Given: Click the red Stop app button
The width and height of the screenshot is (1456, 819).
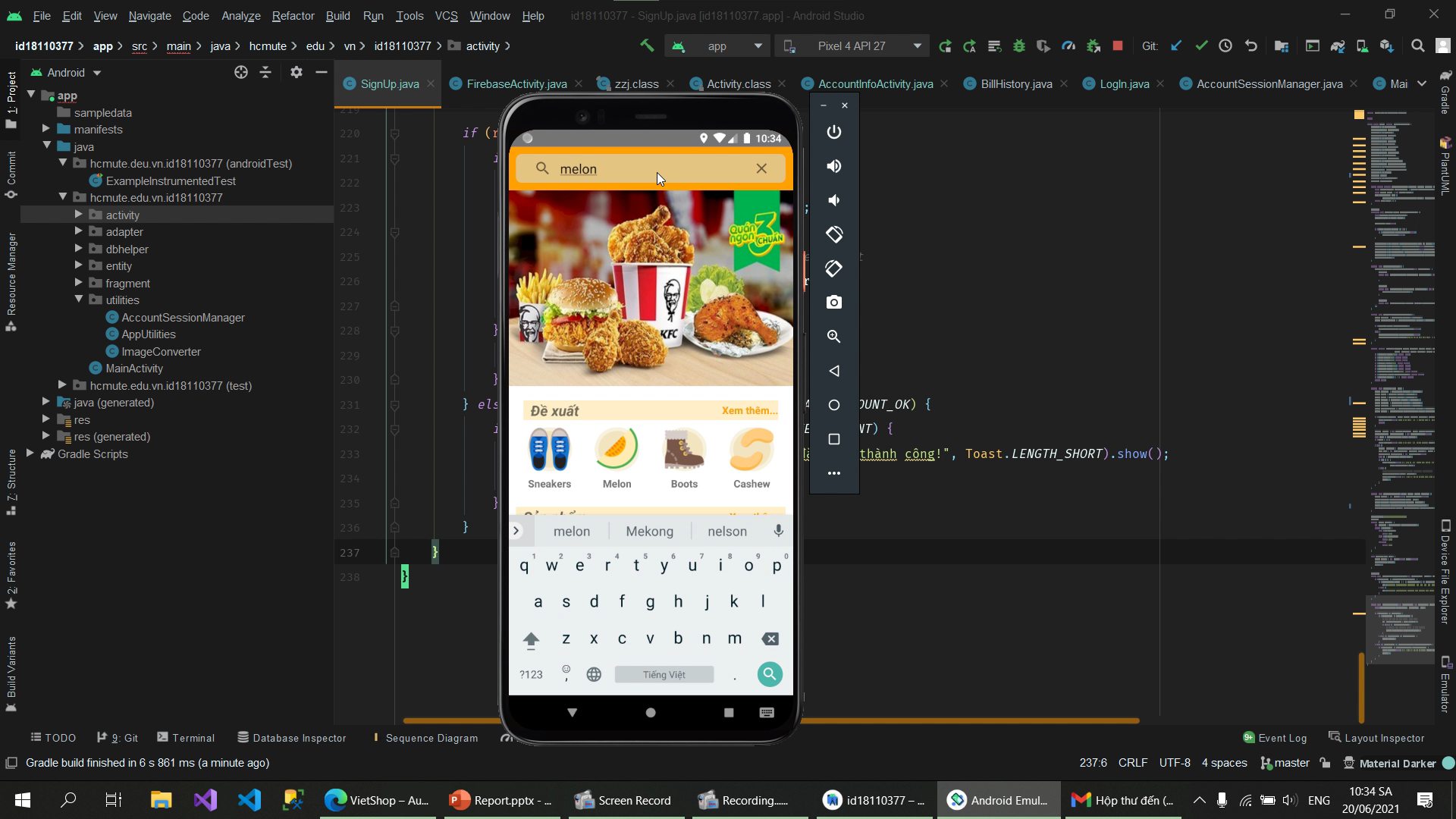Looking at the screenshot, I should click(x=1117, y=46).
